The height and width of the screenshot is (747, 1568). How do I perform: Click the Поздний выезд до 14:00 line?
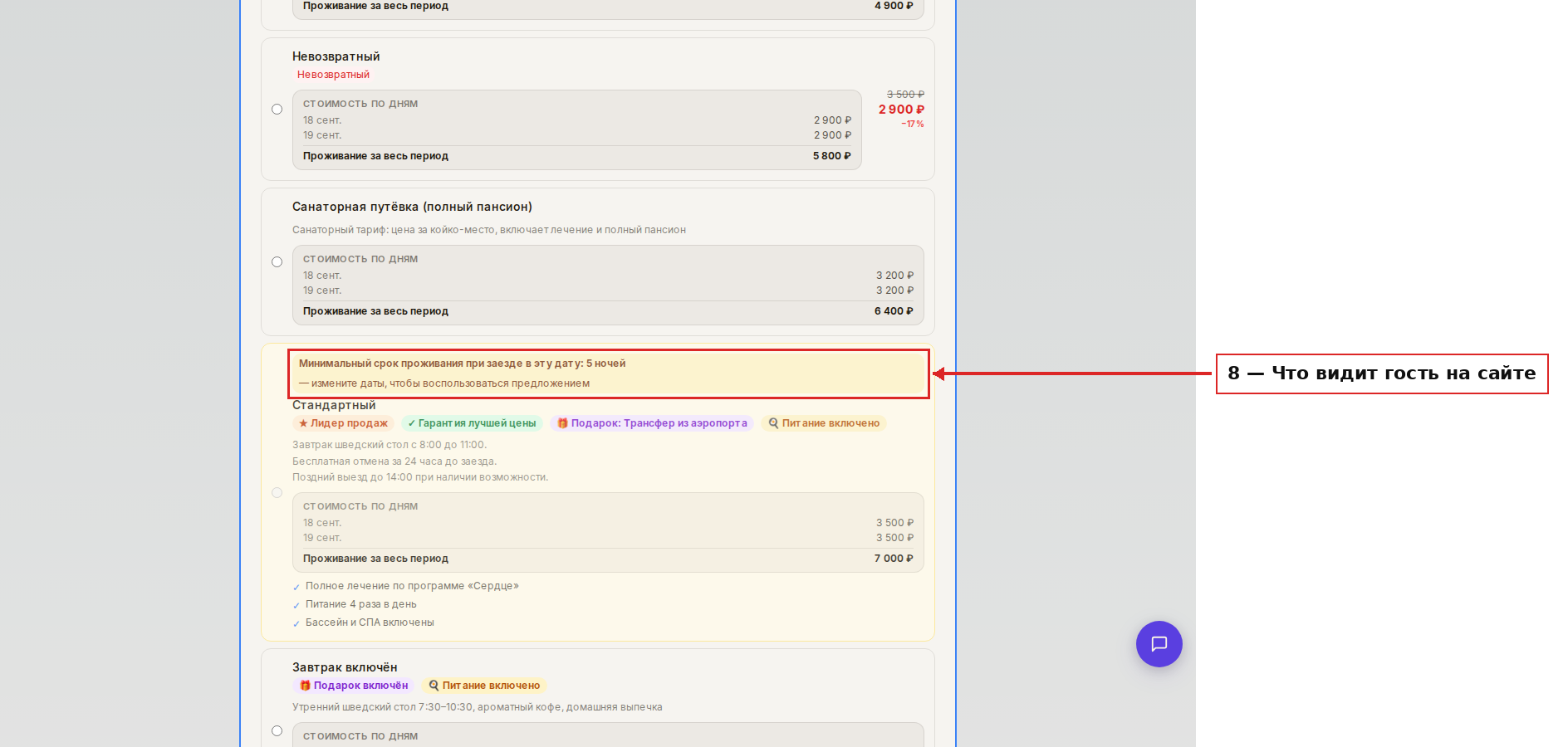[420, 477]
